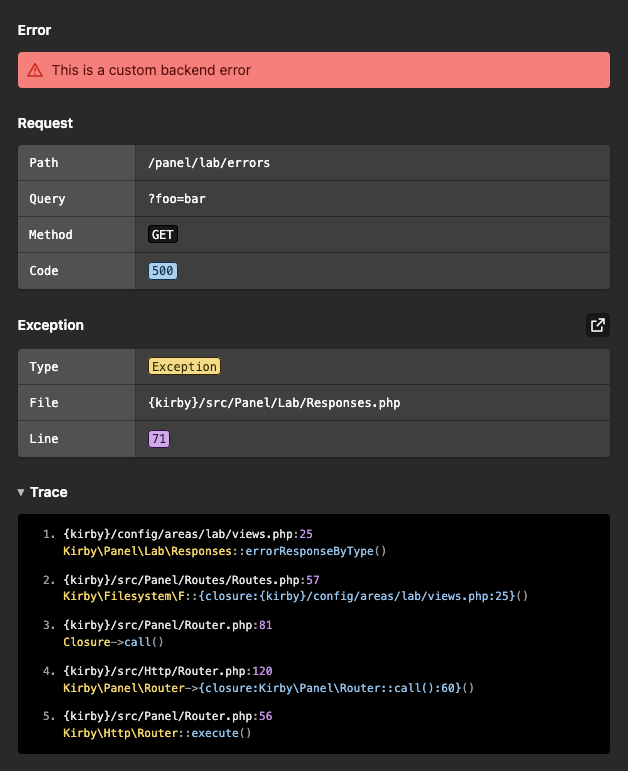Image resolution: width=628 pixels, height=771 pixels.
Task: Click the Exception section heading
Action: [51, 325]
